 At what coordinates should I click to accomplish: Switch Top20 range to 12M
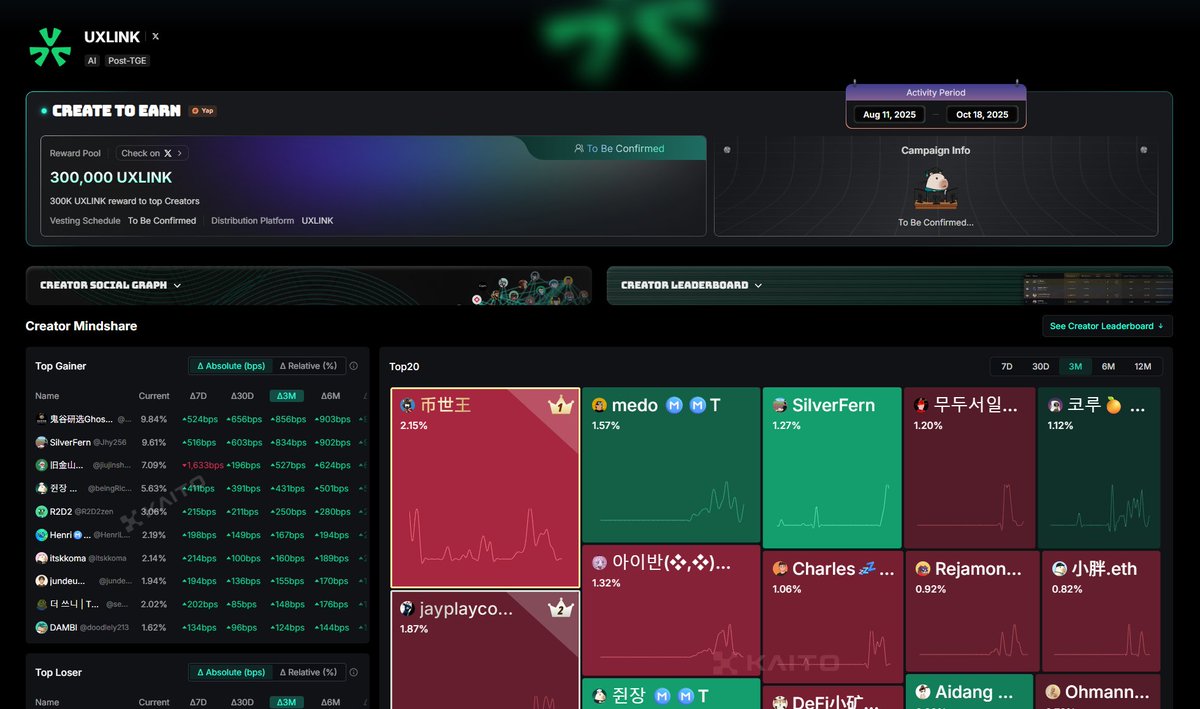point(1143,367)
